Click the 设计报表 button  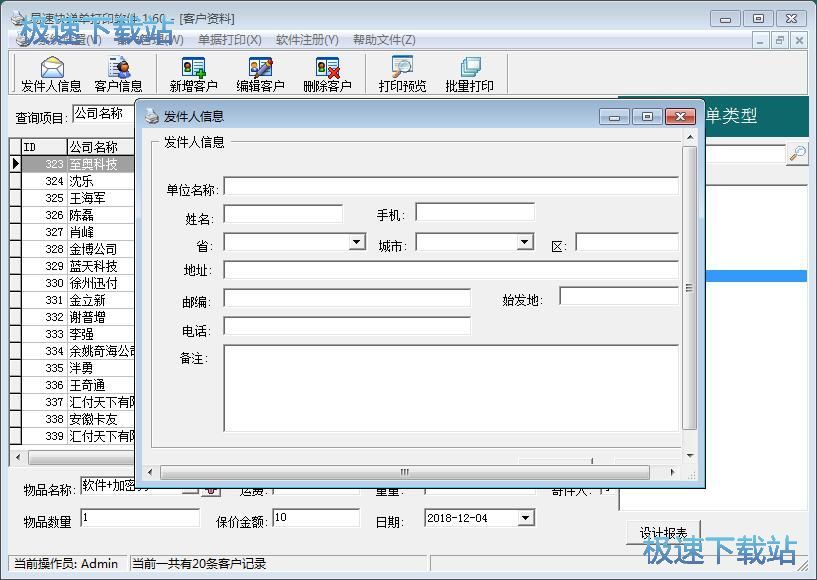[x=661, y=531]
